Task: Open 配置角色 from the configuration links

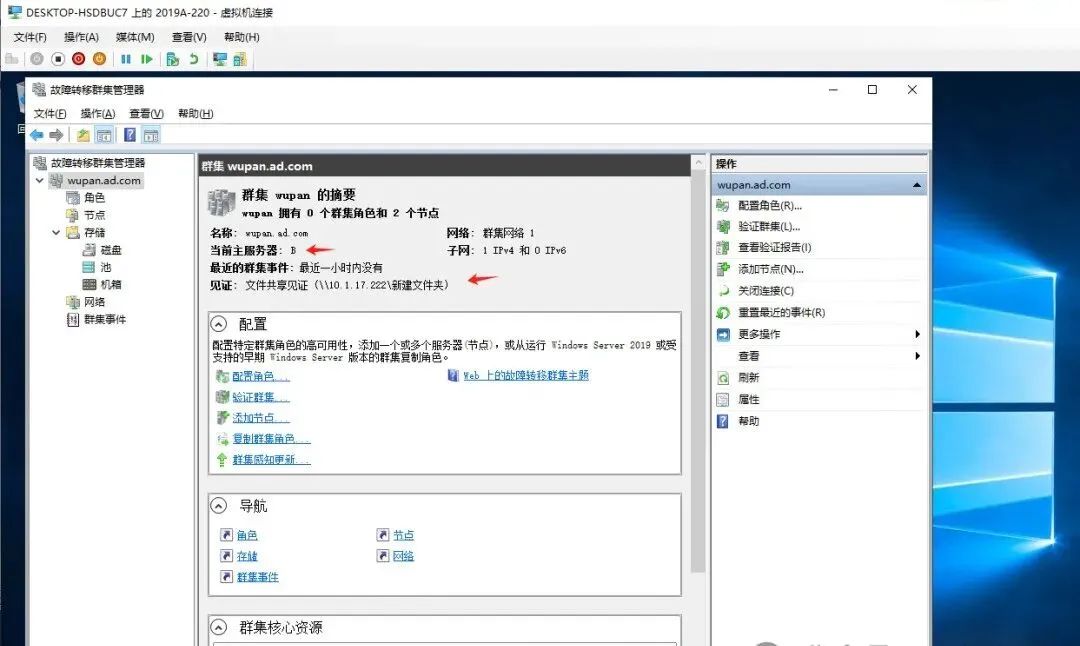Action: point(255,375)
